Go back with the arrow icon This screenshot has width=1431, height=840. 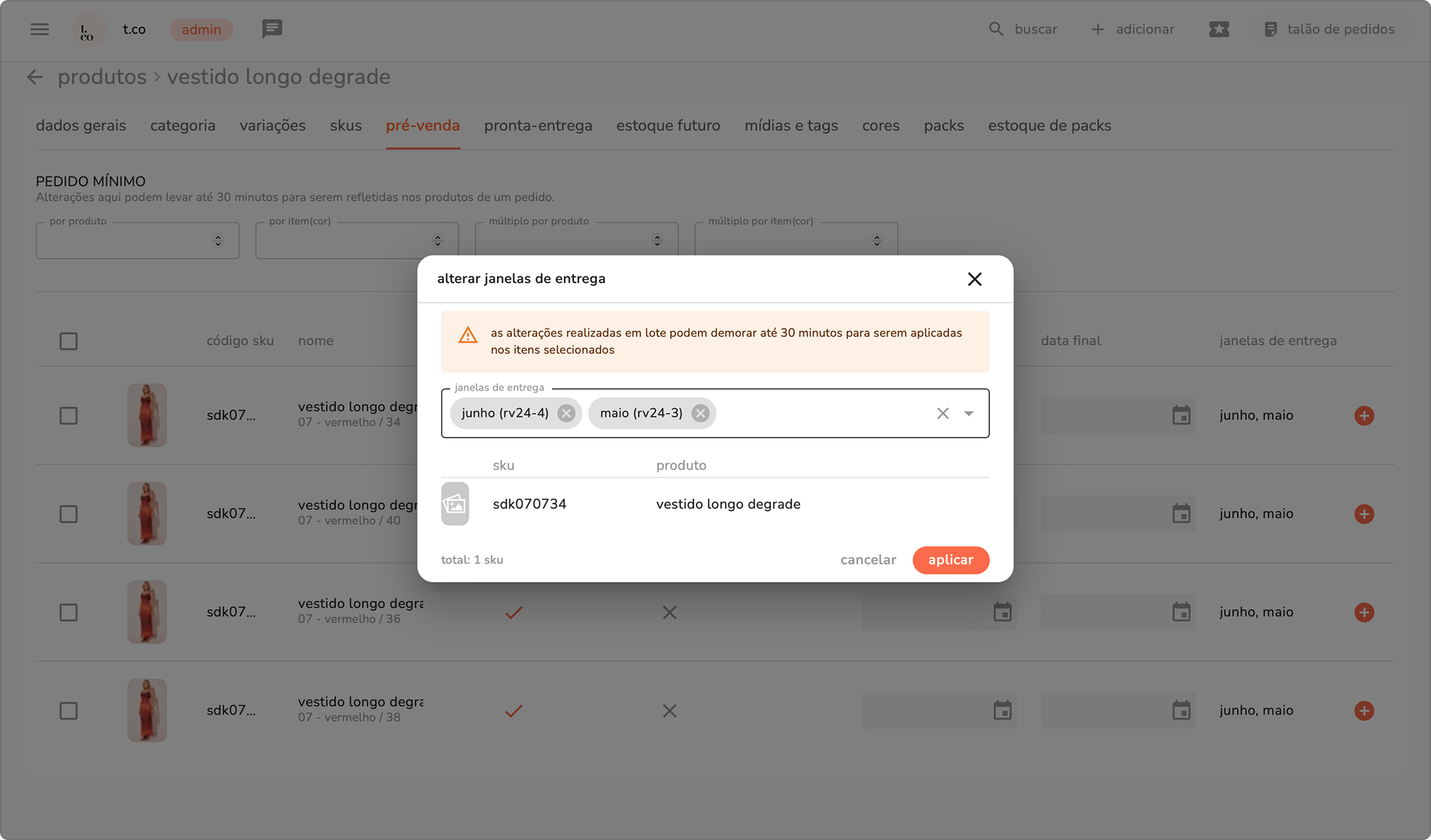tap(35, 77)
